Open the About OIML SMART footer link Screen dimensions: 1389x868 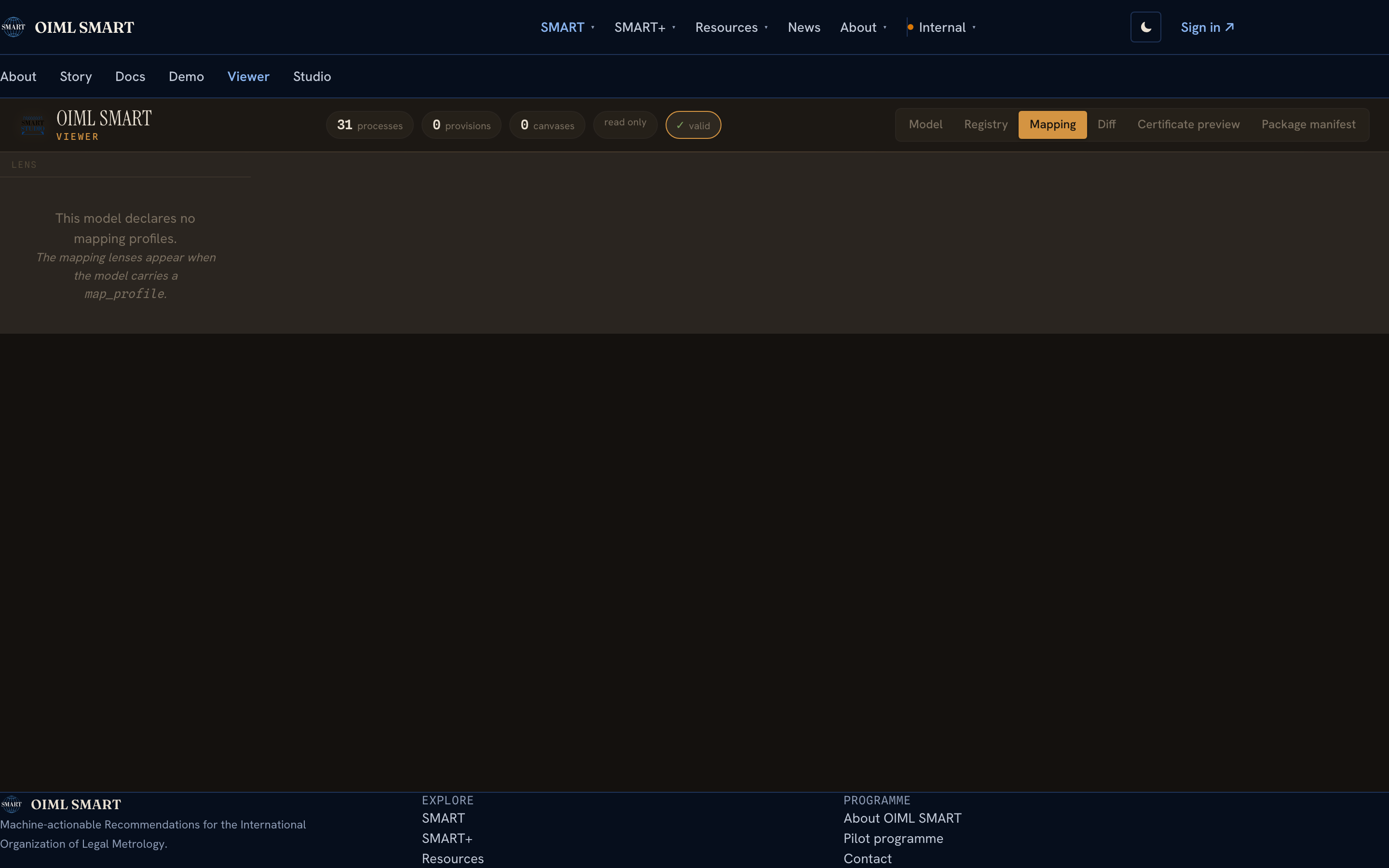coord(902,818)
